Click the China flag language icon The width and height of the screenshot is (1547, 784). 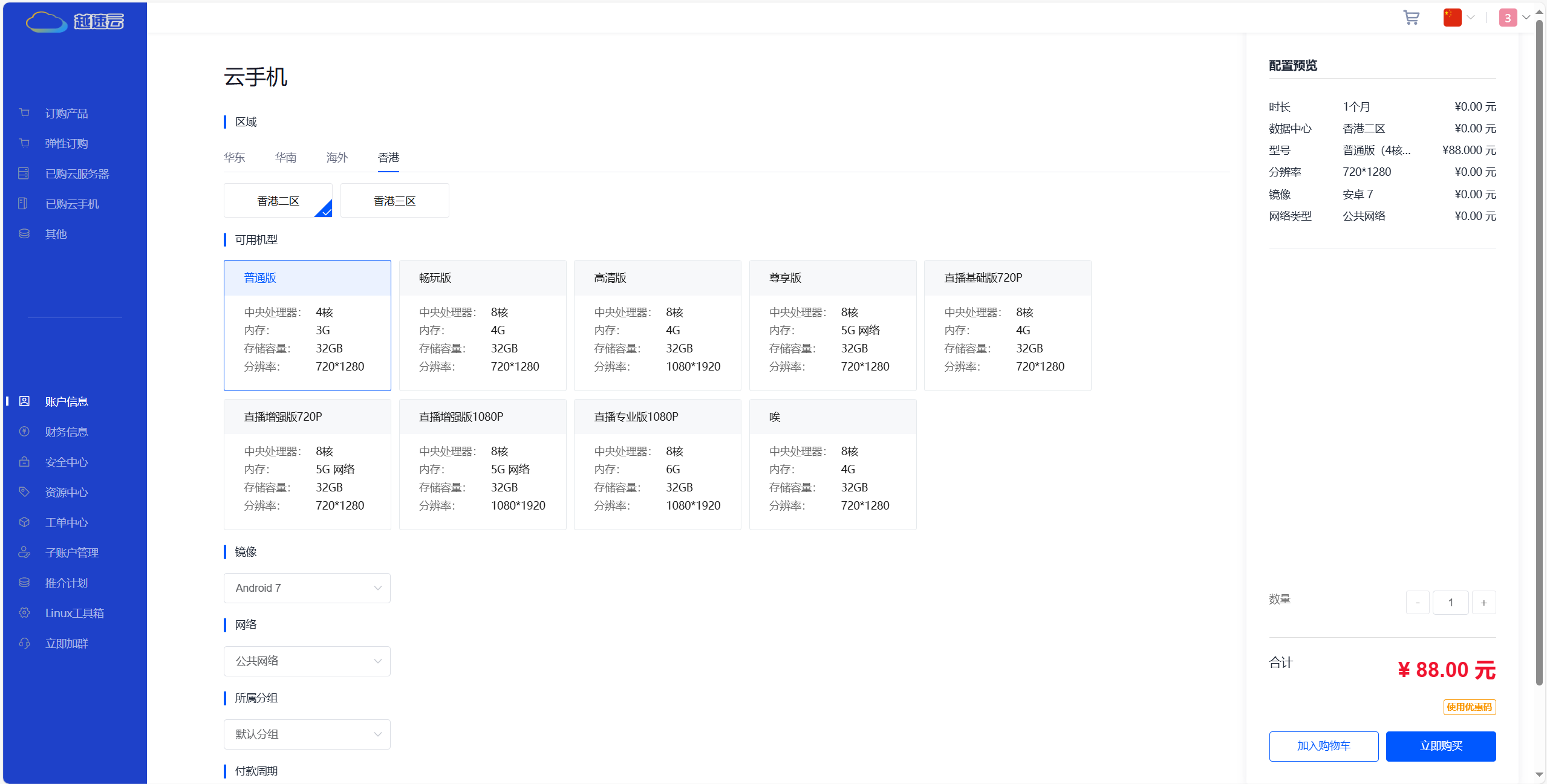(x=1451, y=18)
